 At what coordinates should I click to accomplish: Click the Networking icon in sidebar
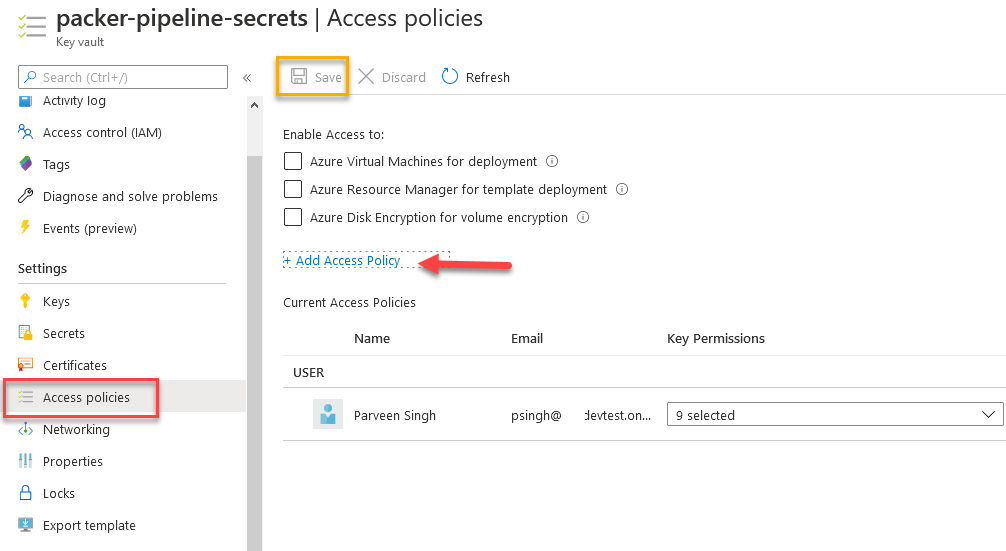tap(26, 429)
